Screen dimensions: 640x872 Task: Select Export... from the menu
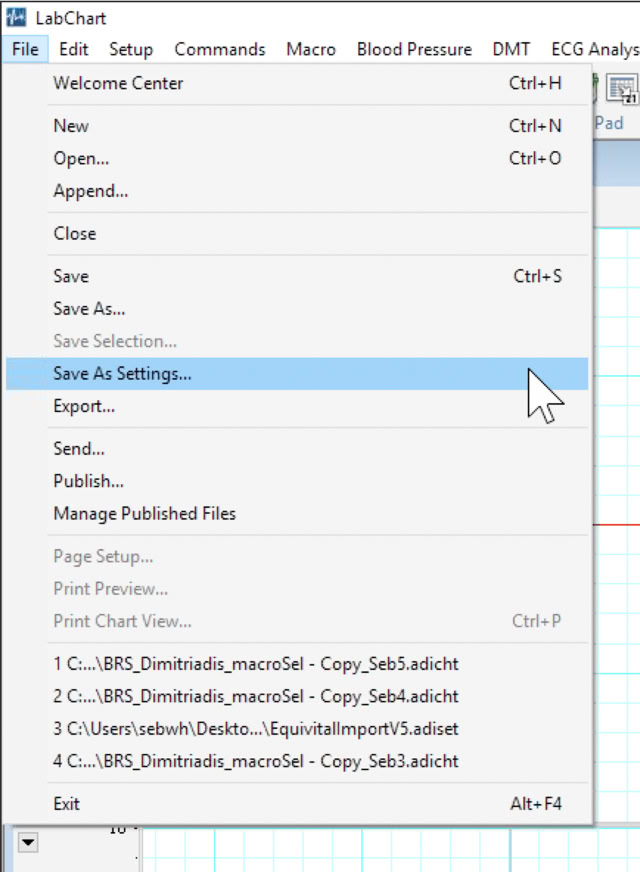(x=84, y=406)
